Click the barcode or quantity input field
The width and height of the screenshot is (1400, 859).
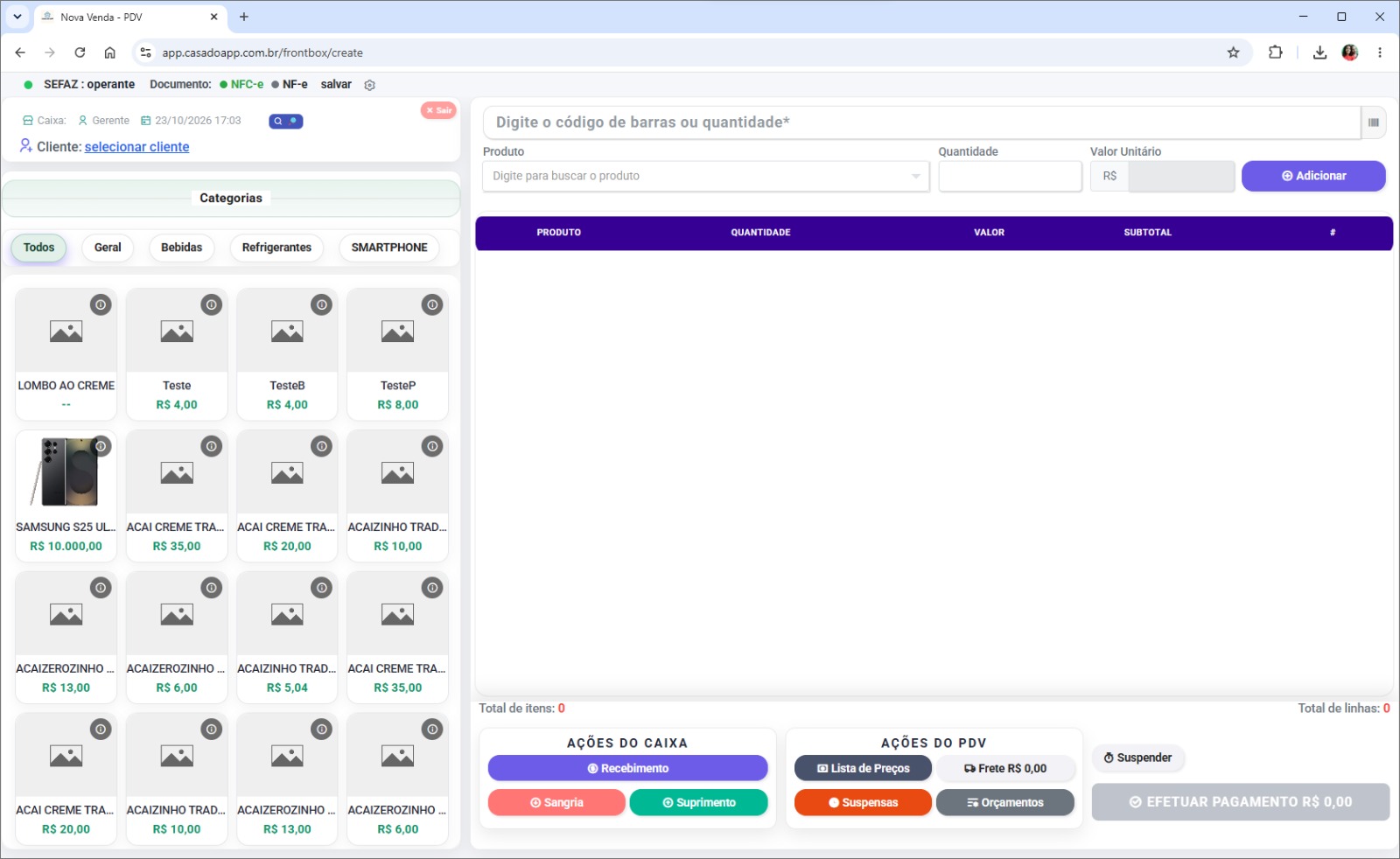coord(921,122)
